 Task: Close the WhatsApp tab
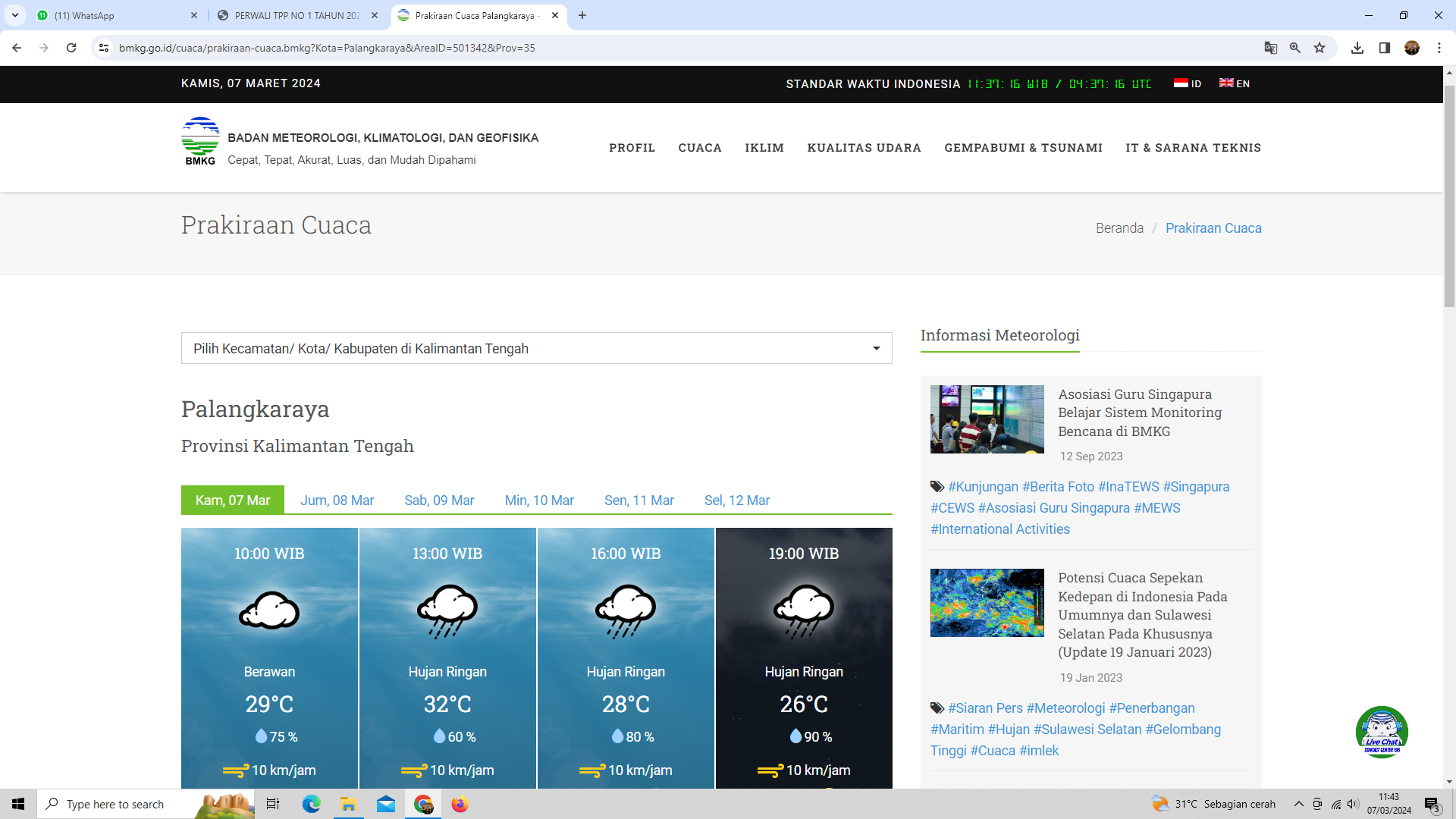coord(194,15)
